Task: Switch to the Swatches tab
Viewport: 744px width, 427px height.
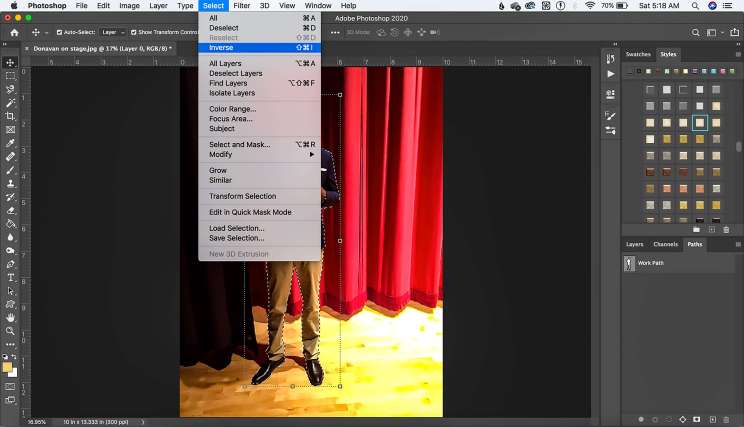Action: point(637,54)
